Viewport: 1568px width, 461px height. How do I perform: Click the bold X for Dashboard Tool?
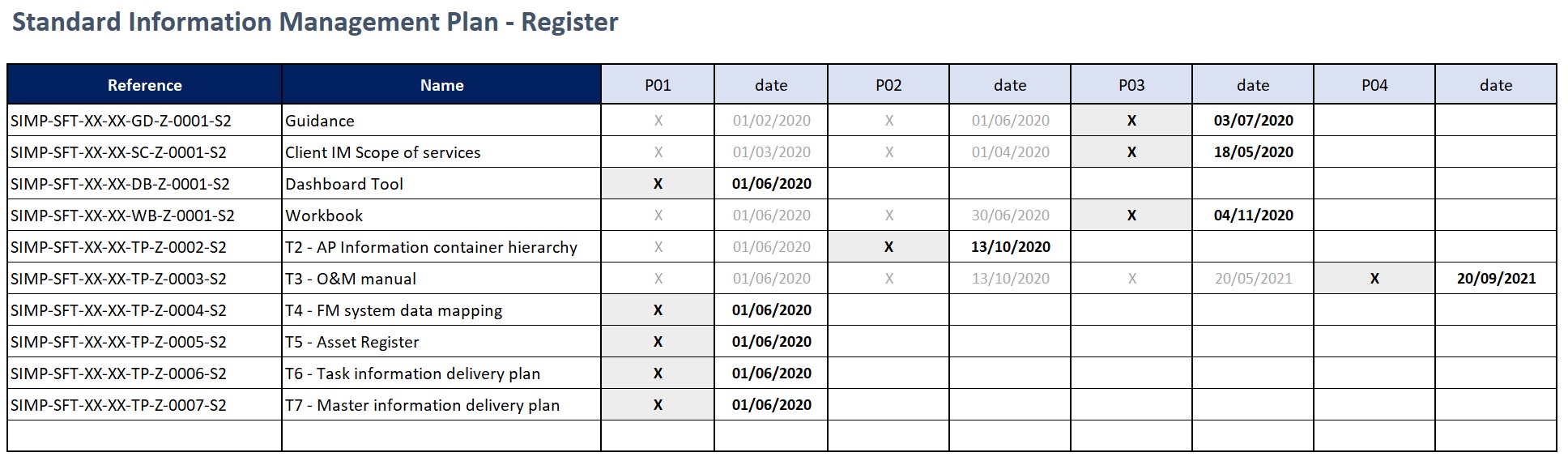658,184
